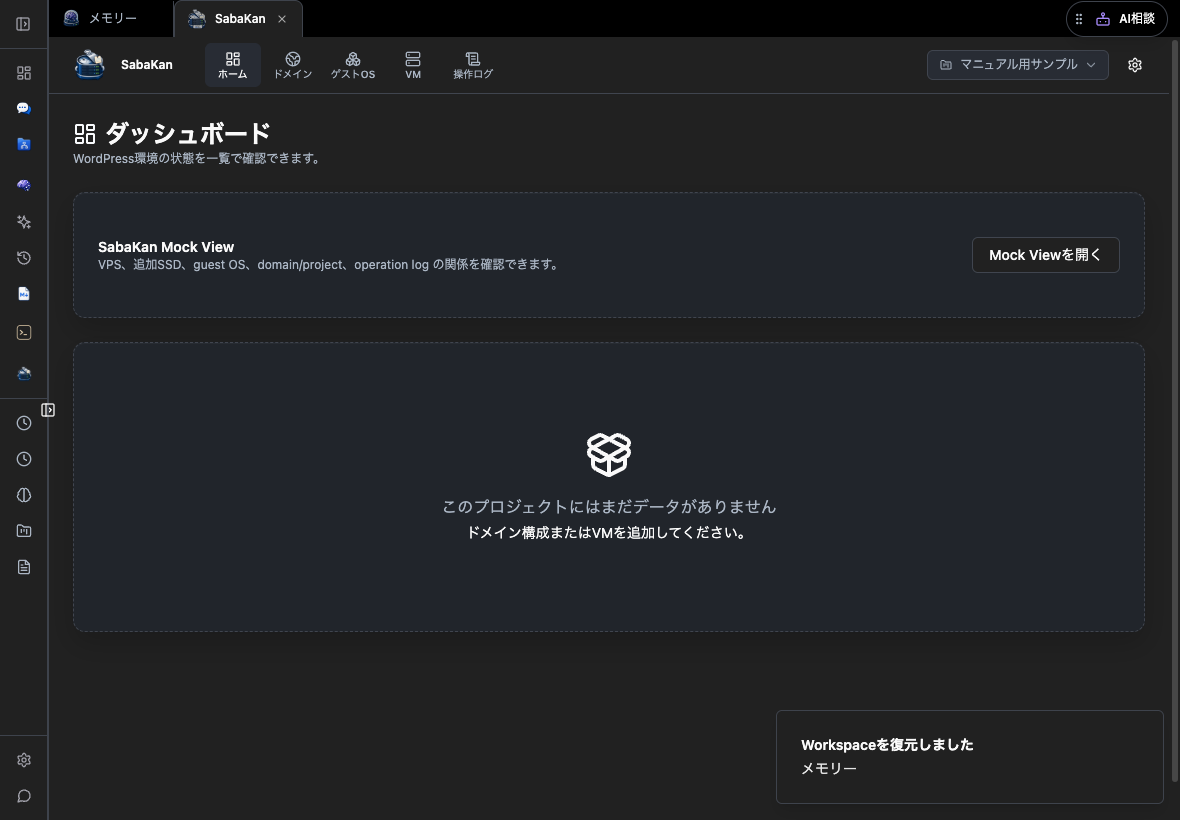Open the dashboard grid icon in sidebar
The width and height of the screenshot is (1180, 820).
click(23, 73)
